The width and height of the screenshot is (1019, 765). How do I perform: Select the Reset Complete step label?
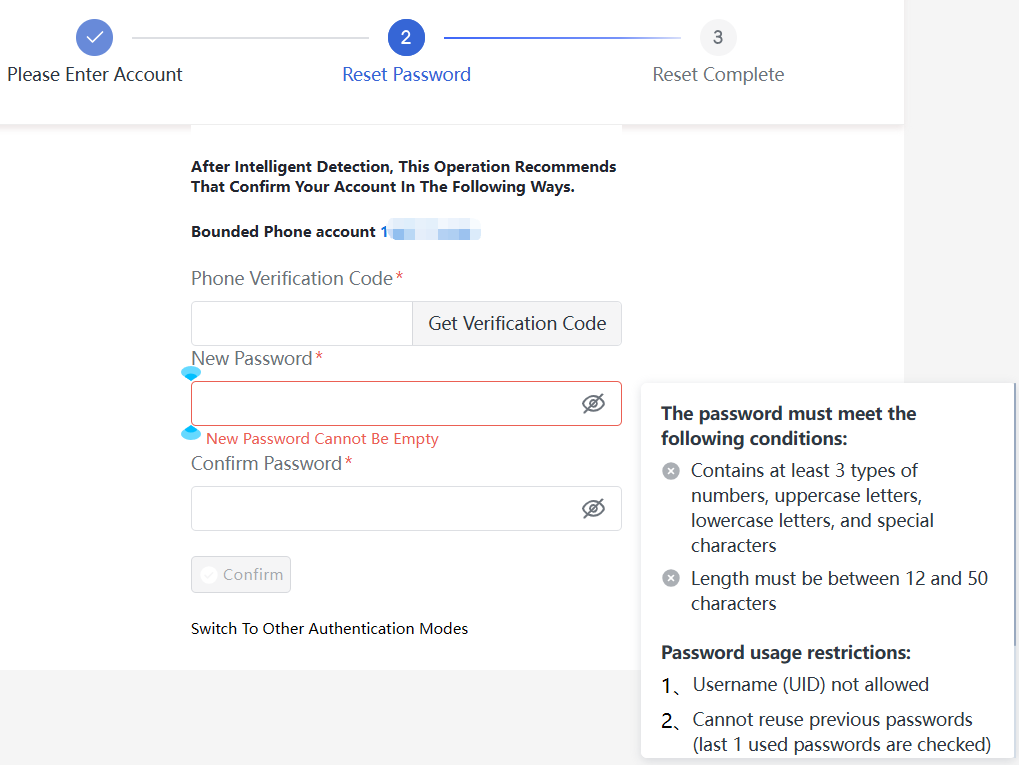[x=718, y=75]
